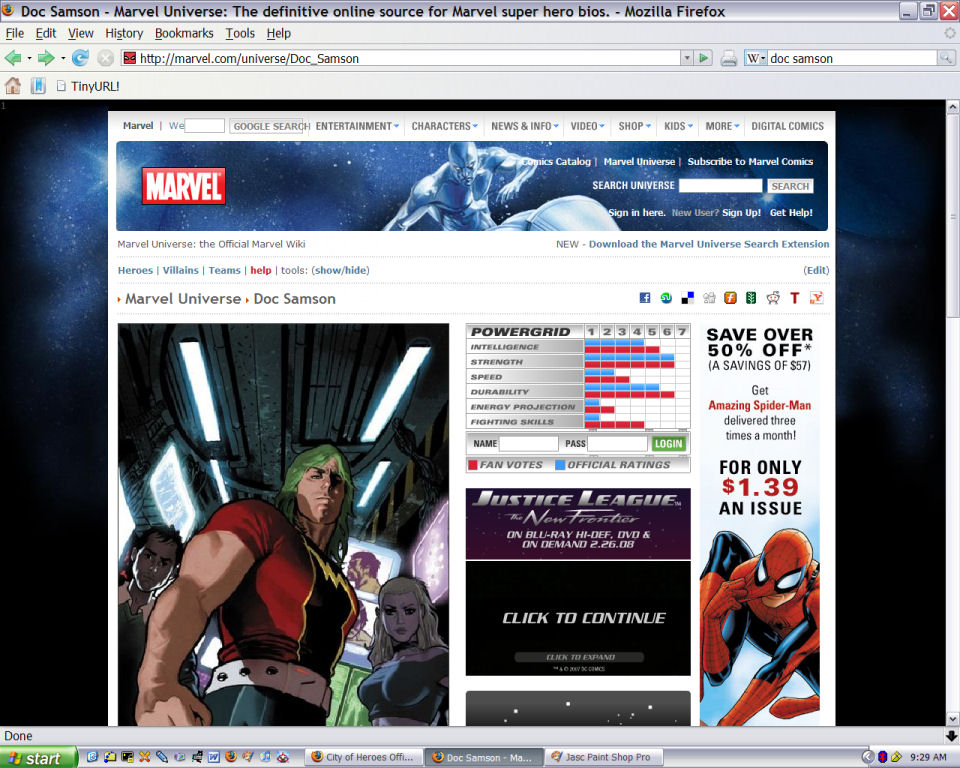Screen dimensions: 960x768
Task: Open the Bookmarks menu
Action: point(184,33)
